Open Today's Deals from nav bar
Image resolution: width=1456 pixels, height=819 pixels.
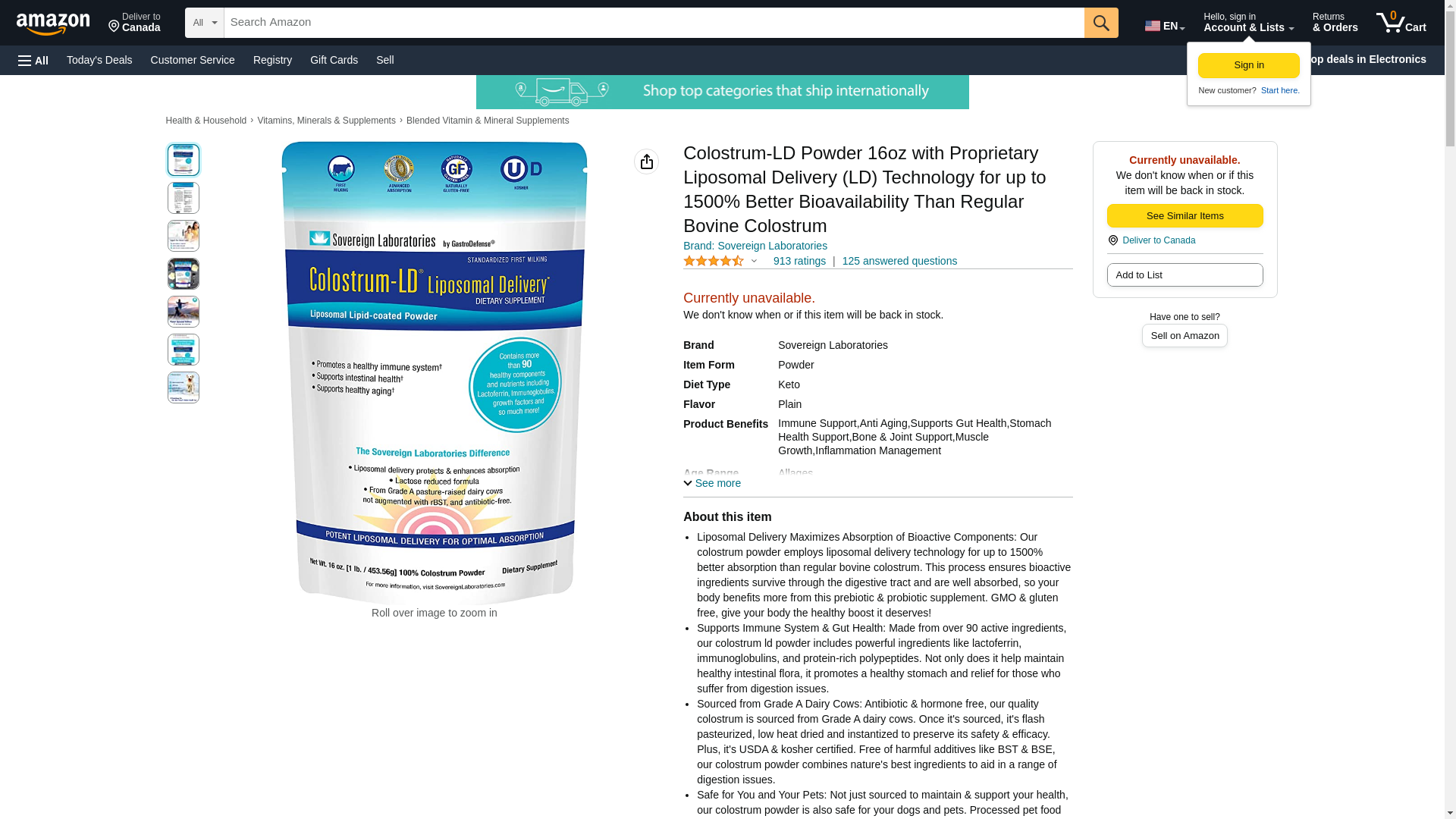pyautogui.click(x=99, y=60)
